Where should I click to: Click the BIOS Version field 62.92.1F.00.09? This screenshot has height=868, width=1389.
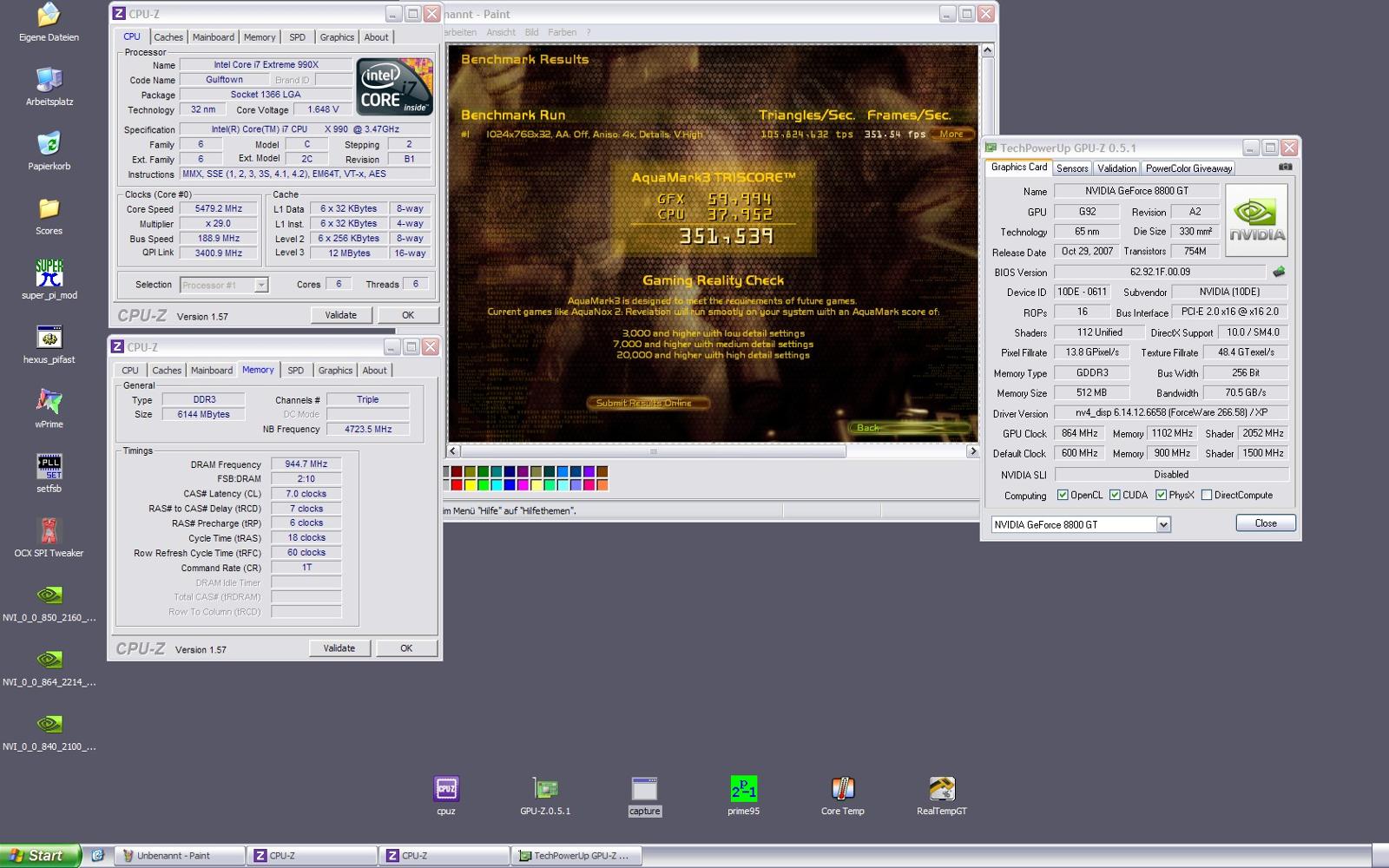point(1160,272)
